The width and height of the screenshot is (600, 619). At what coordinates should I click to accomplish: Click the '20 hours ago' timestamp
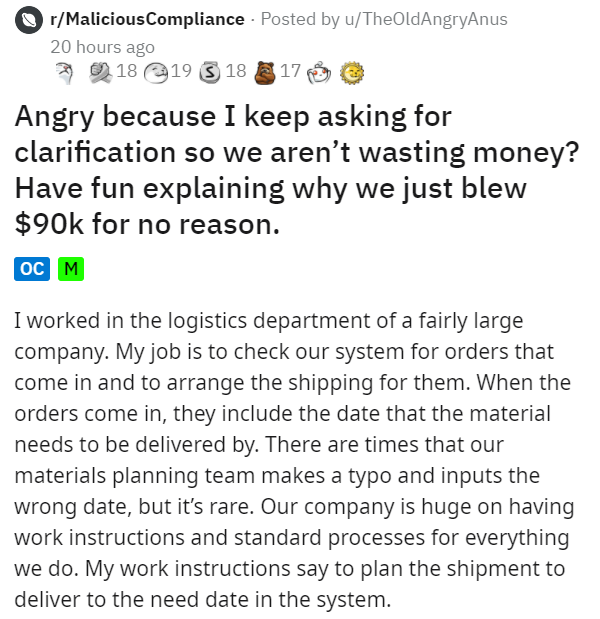pyautogui.click(x=102, y=46)
